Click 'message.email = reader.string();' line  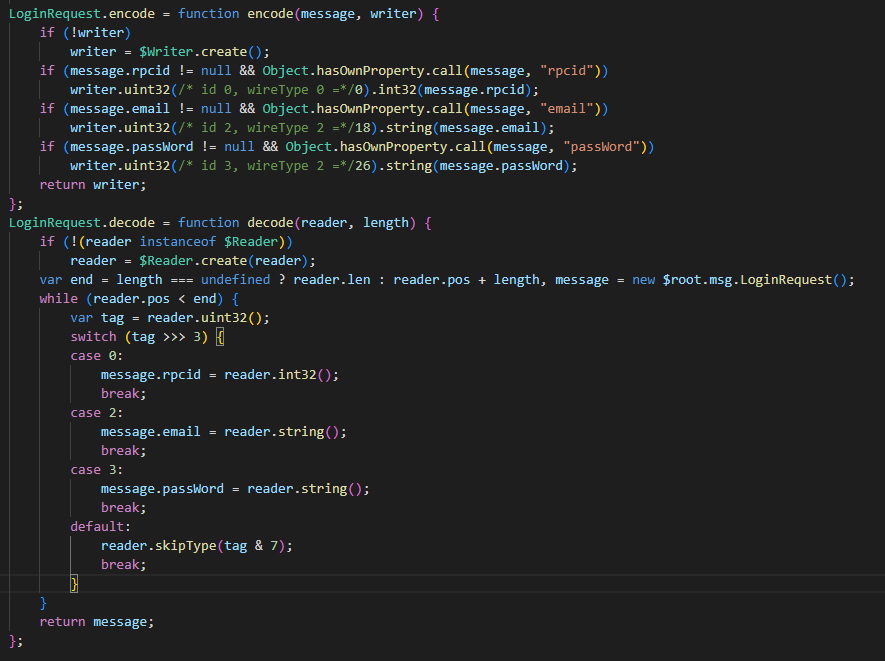(x=224, y=432)
